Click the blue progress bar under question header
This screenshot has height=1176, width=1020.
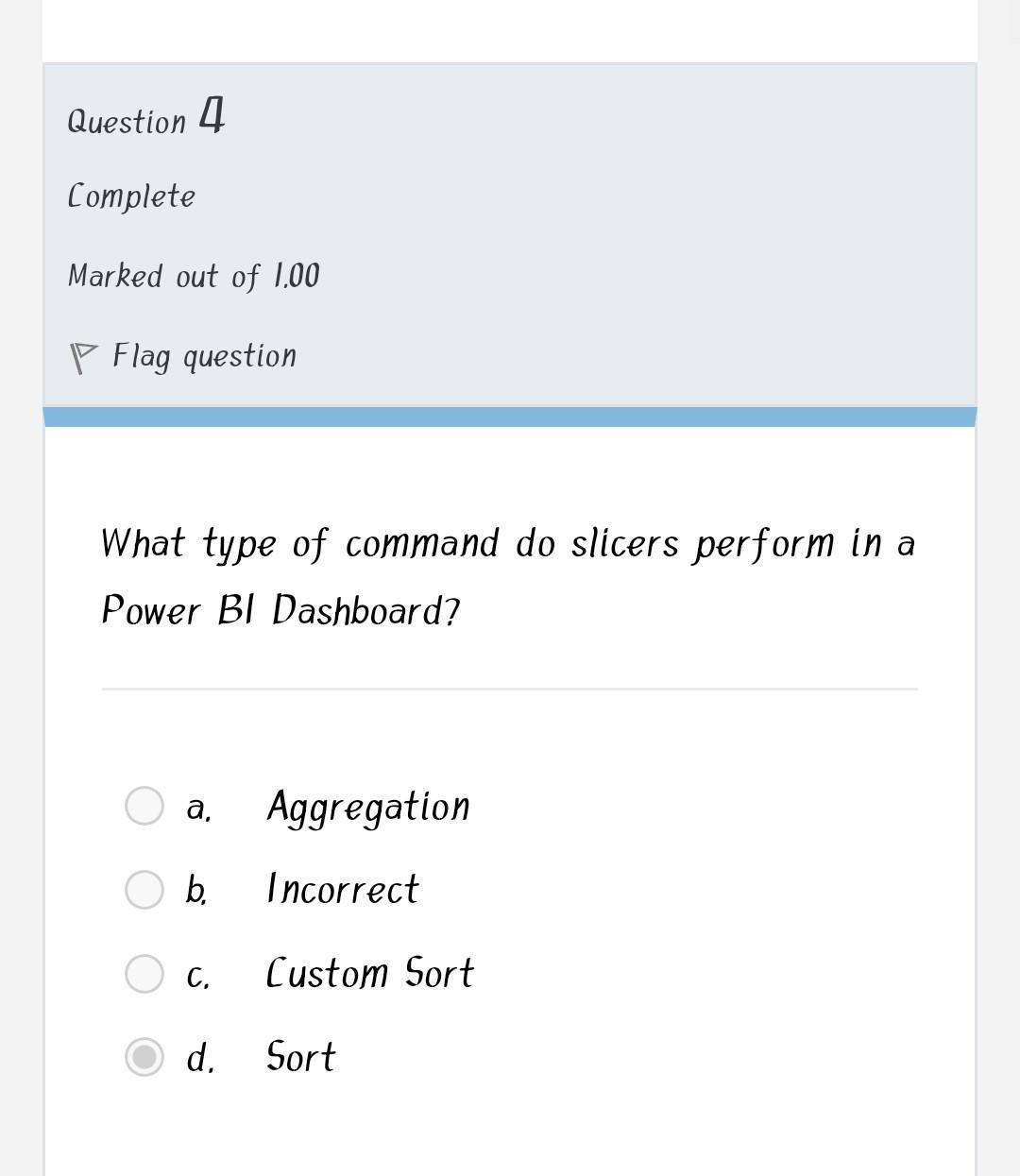[x=510, y=414]
